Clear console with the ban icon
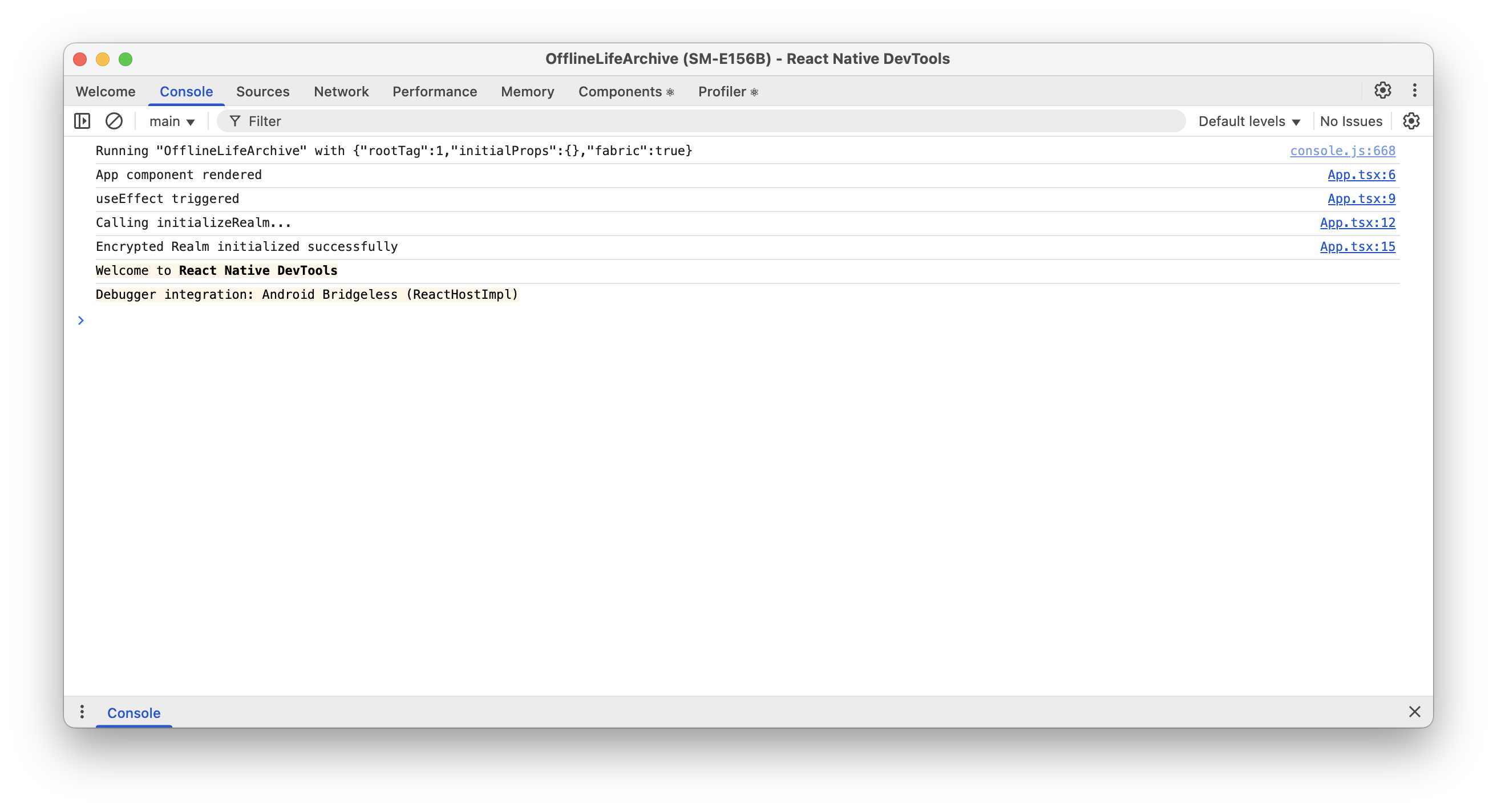This screenshot has width=1497, height=812. click(x=114, y=121)
